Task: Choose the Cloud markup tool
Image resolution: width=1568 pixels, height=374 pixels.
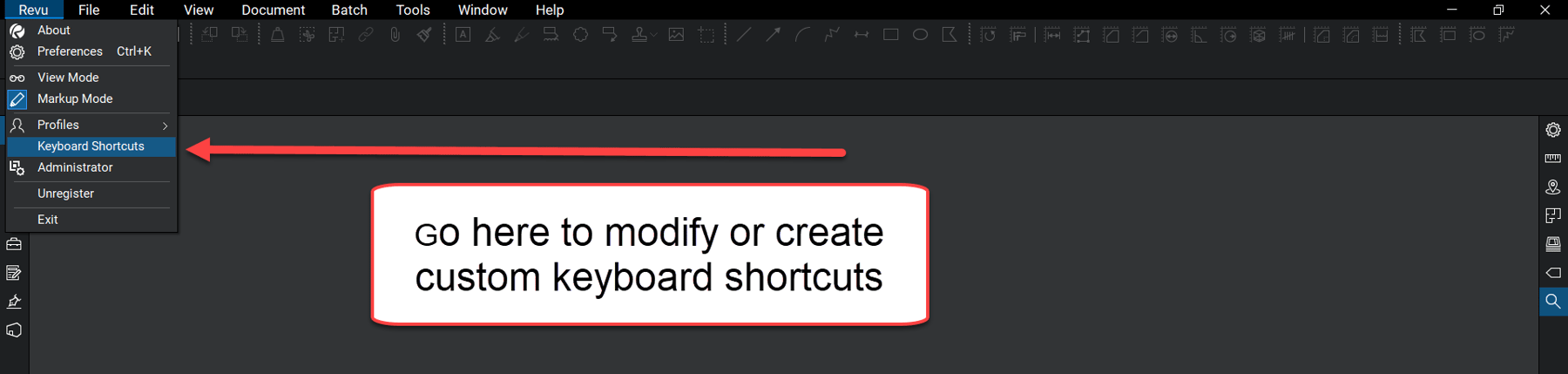Action: tap(580, 35)
